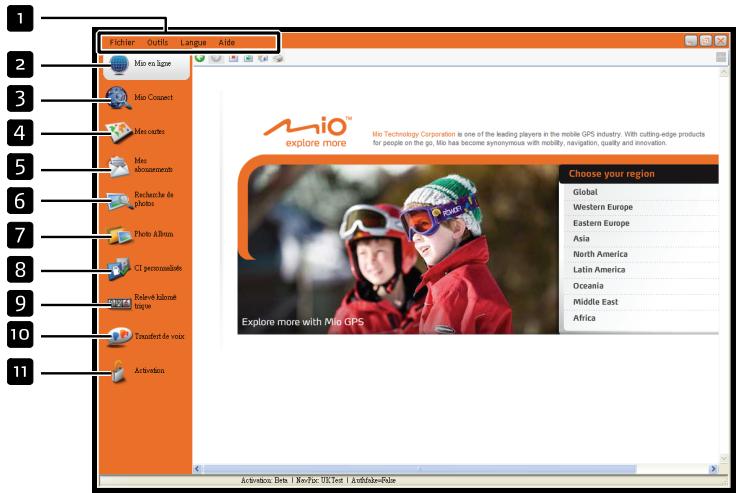Open Activation padlock icon

click(118, 372)
